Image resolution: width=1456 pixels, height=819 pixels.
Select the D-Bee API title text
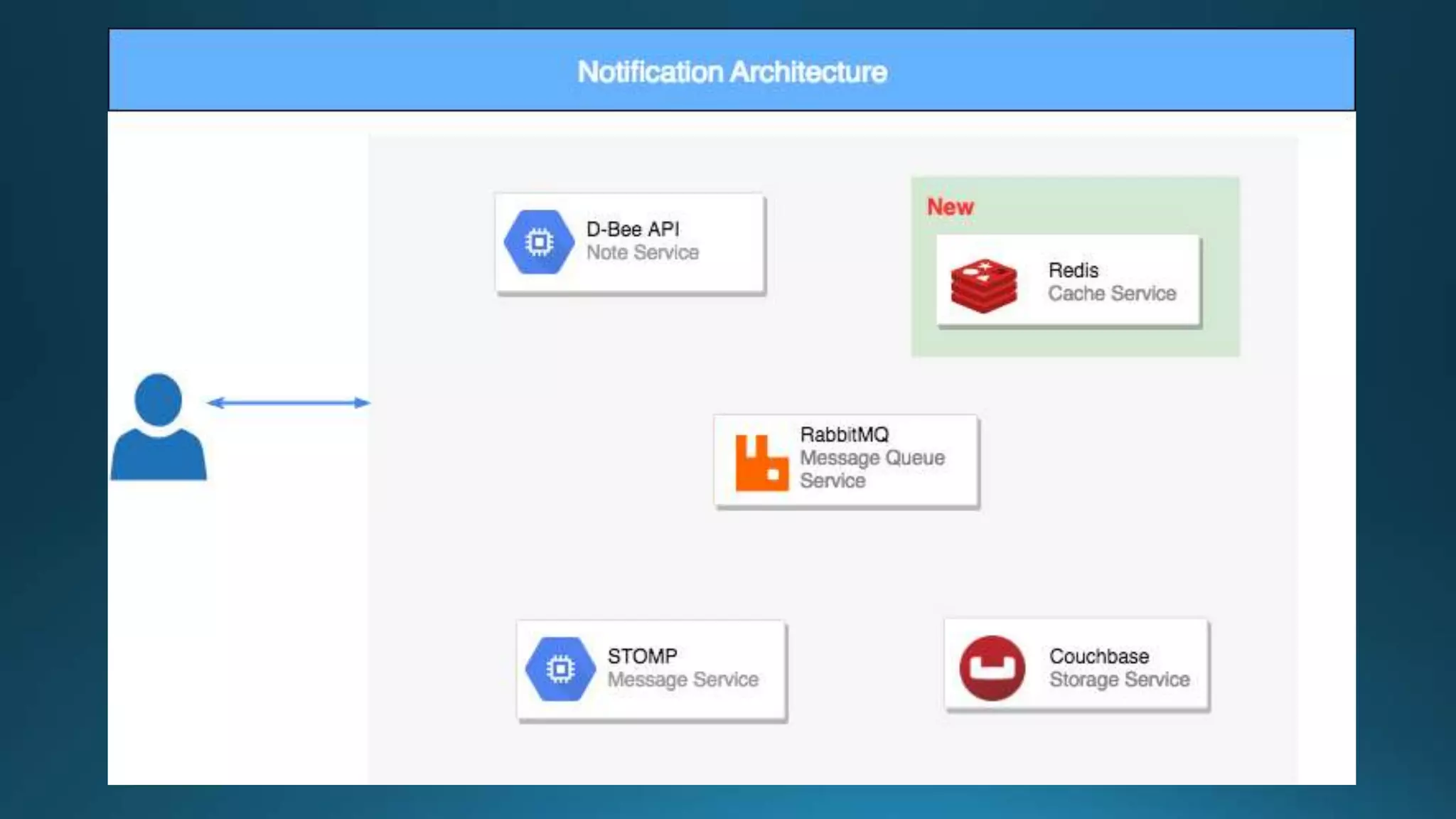pos(633,229)
